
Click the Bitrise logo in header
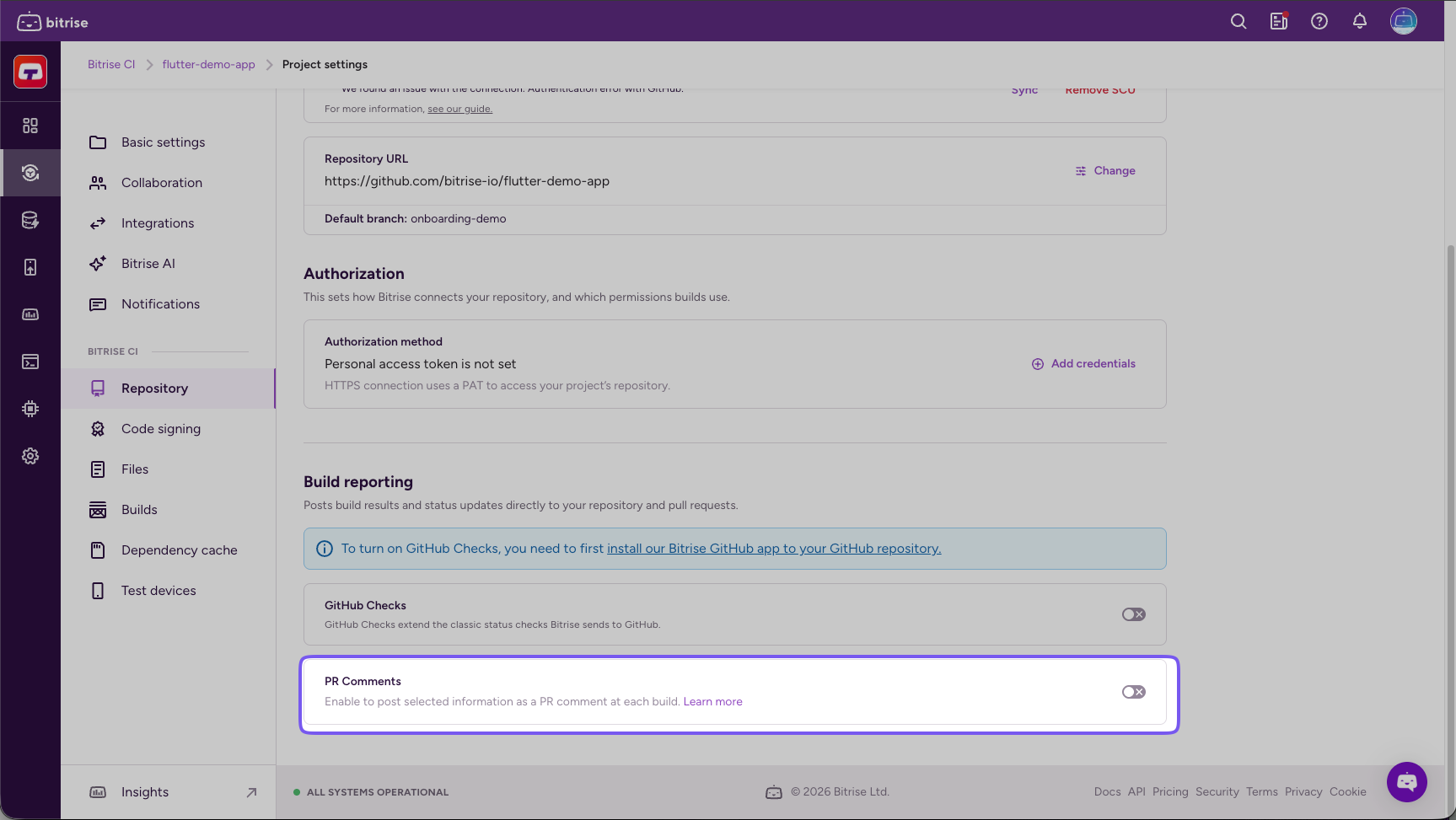(52, 22)
